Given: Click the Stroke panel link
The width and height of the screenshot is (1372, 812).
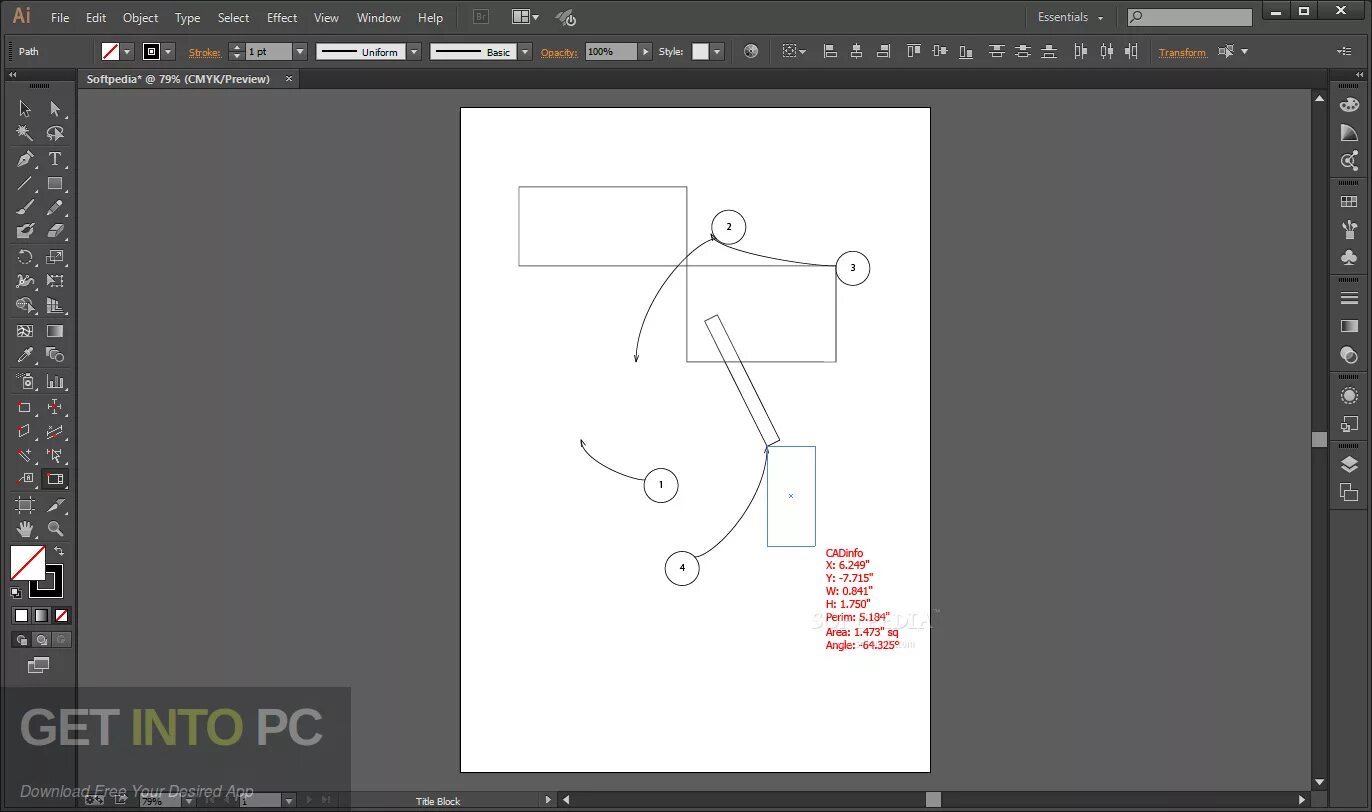Looking at the screenshot, I should (205, 52).
